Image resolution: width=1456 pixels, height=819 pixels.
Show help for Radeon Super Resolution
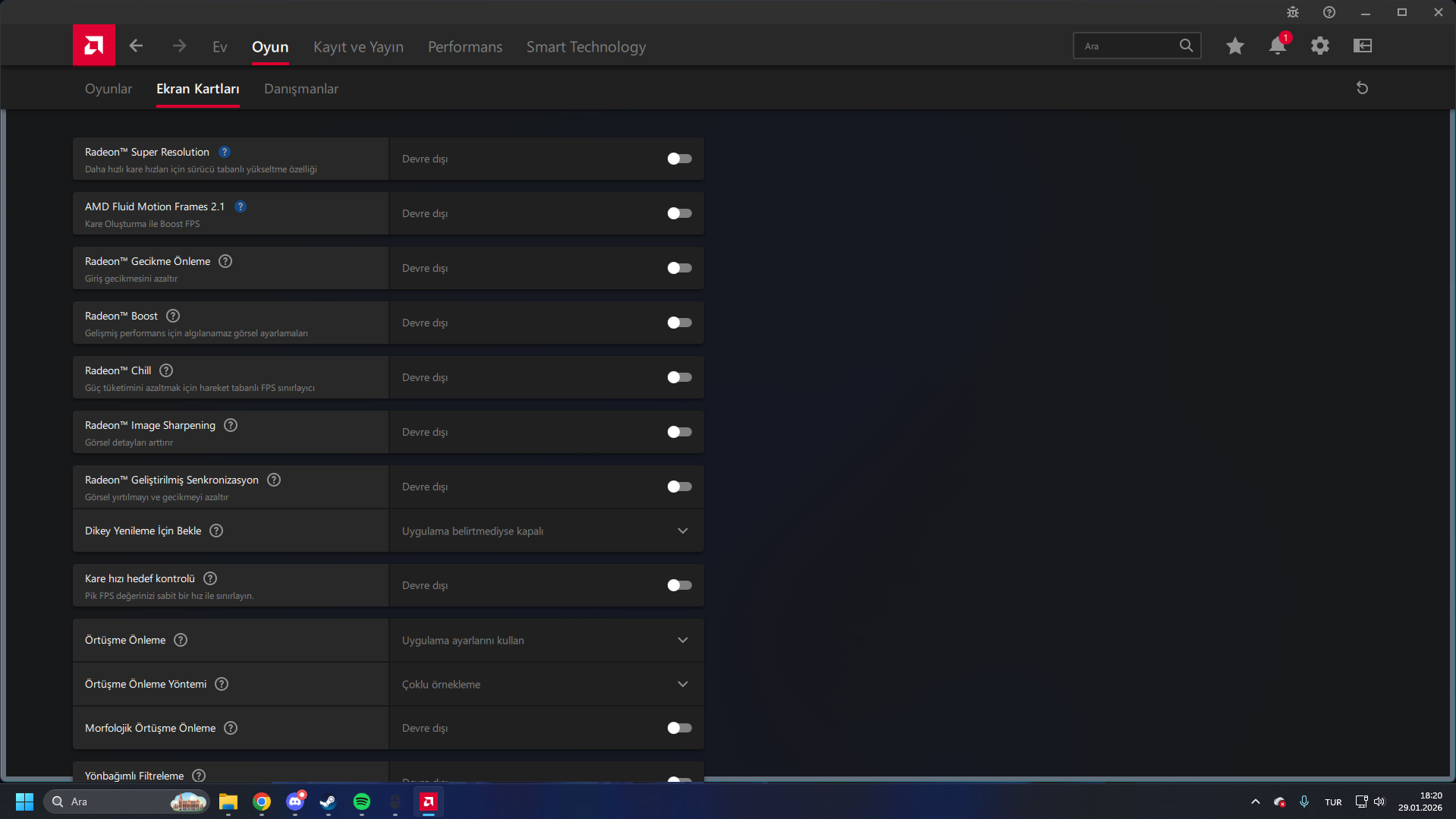click(225, 152)
